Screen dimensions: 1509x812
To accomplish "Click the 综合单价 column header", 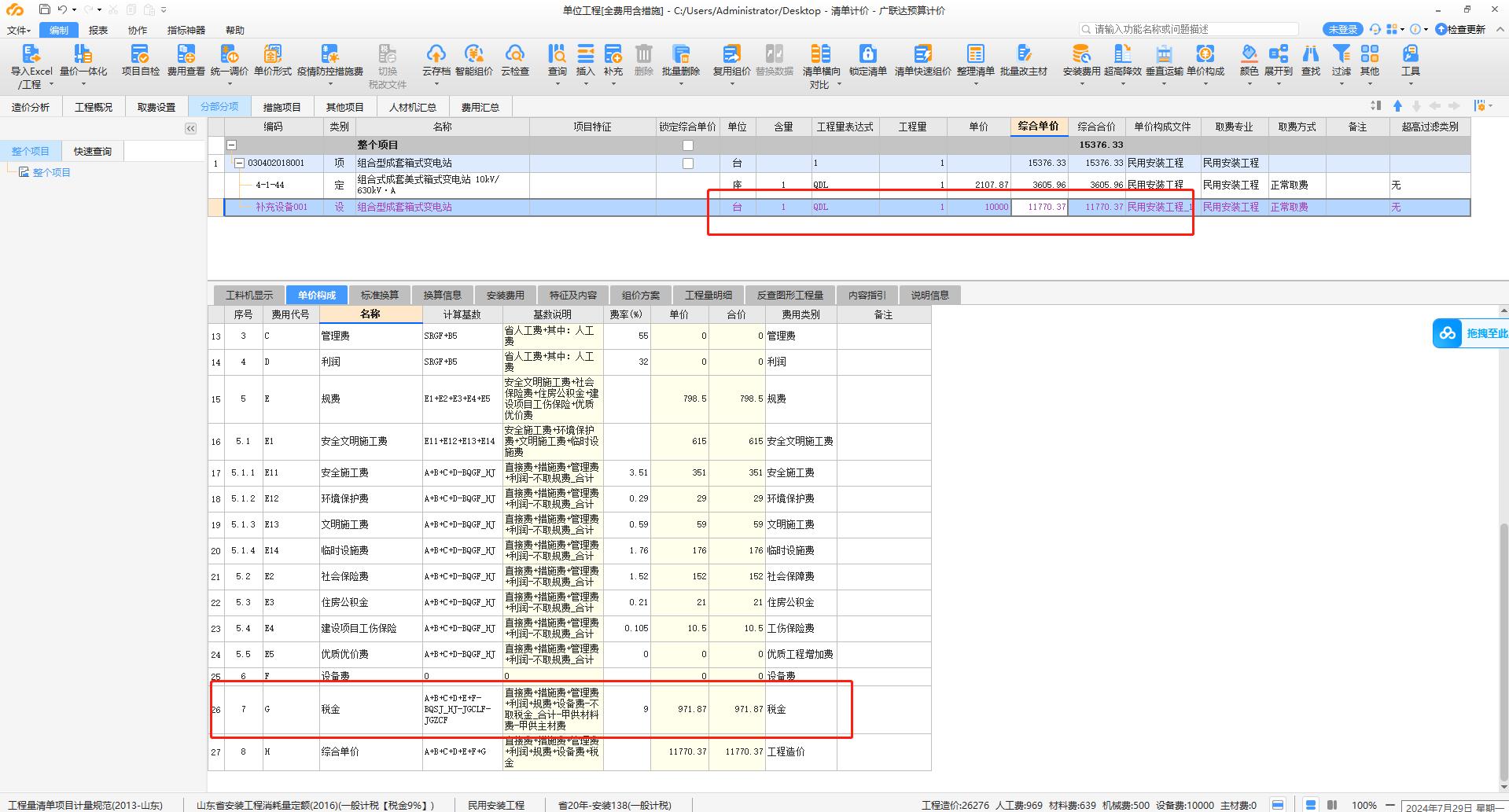I will tap(1039, 127).
